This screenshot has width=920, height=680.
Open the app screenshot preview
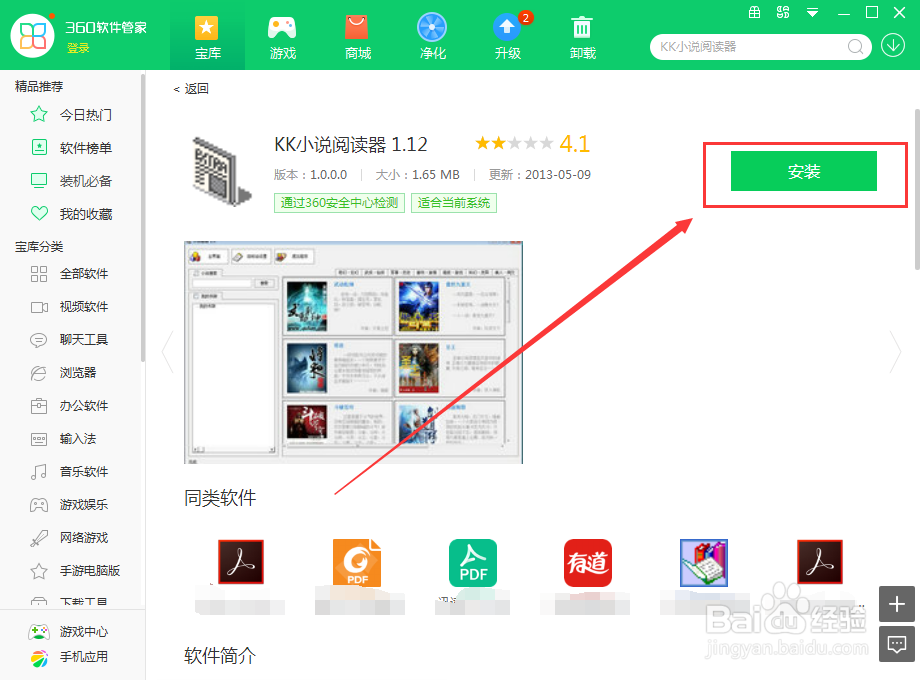(353, 352)
